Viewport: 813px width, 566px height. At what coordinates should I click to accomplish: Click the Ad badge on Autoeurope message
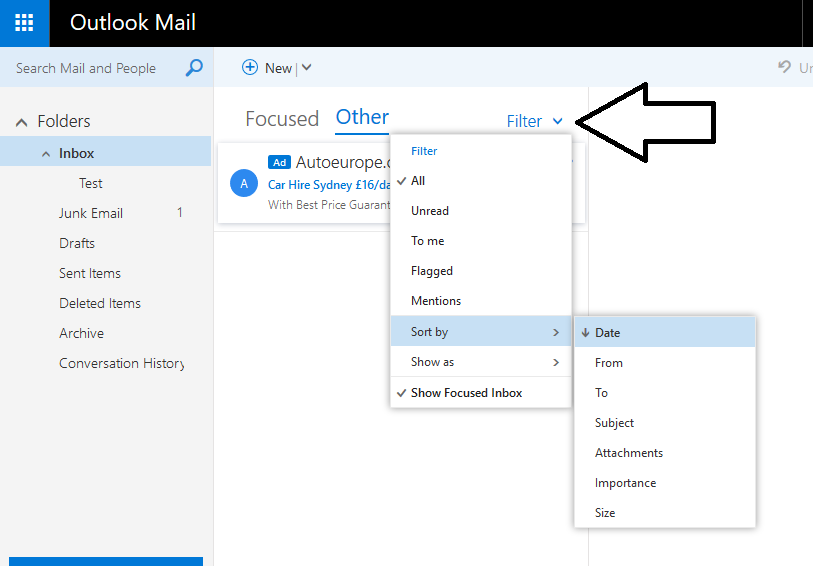[x=279, y=162]
